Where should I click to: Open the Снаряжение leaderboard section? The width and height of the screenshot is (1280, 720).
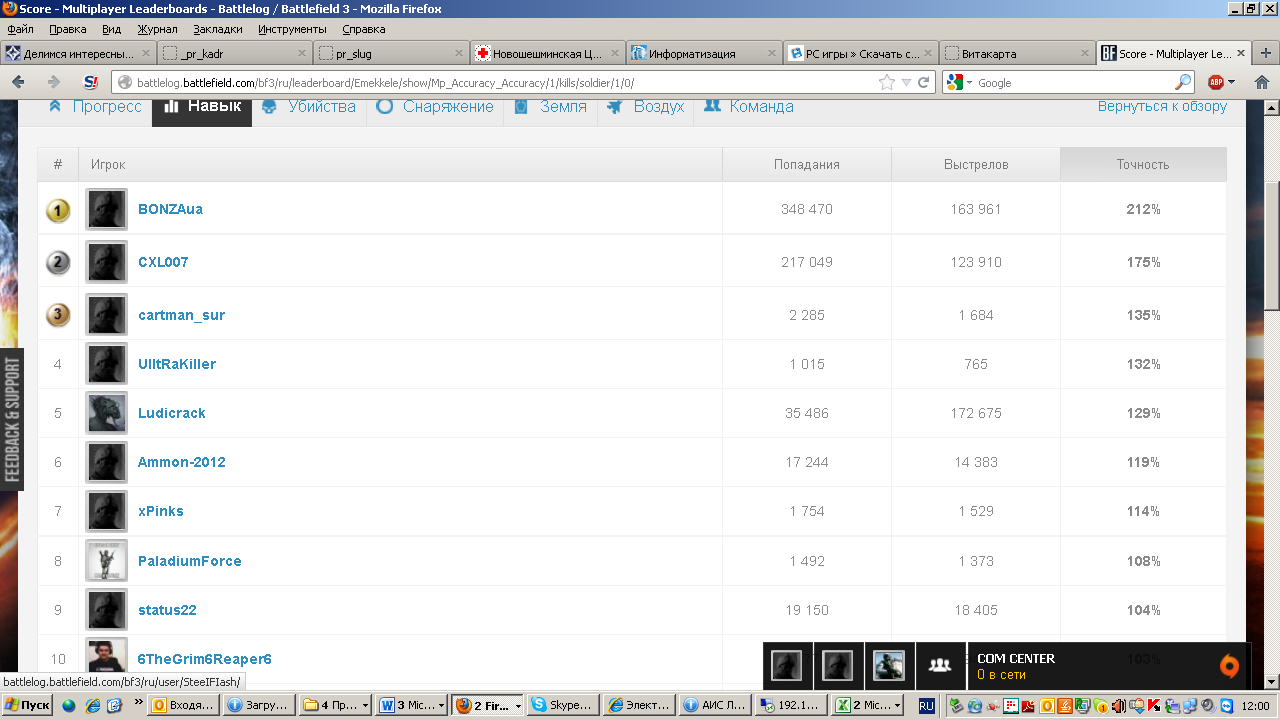point(435,106)
